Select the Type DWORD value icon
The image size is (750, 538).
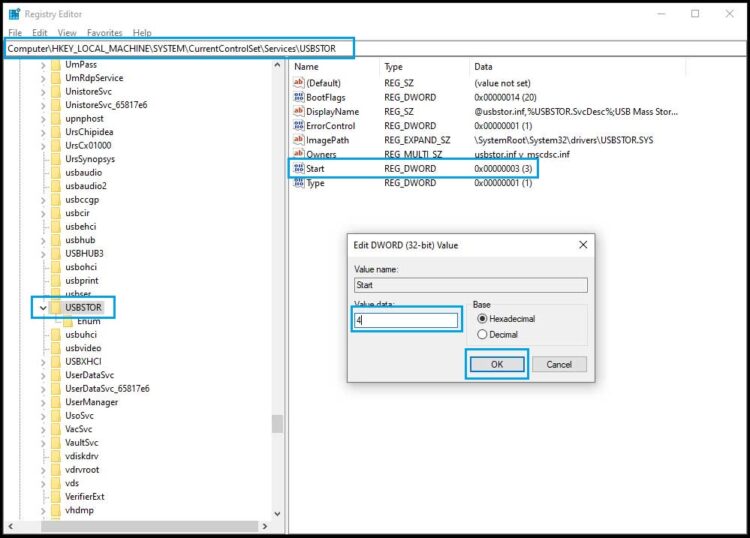pos(298,183)
